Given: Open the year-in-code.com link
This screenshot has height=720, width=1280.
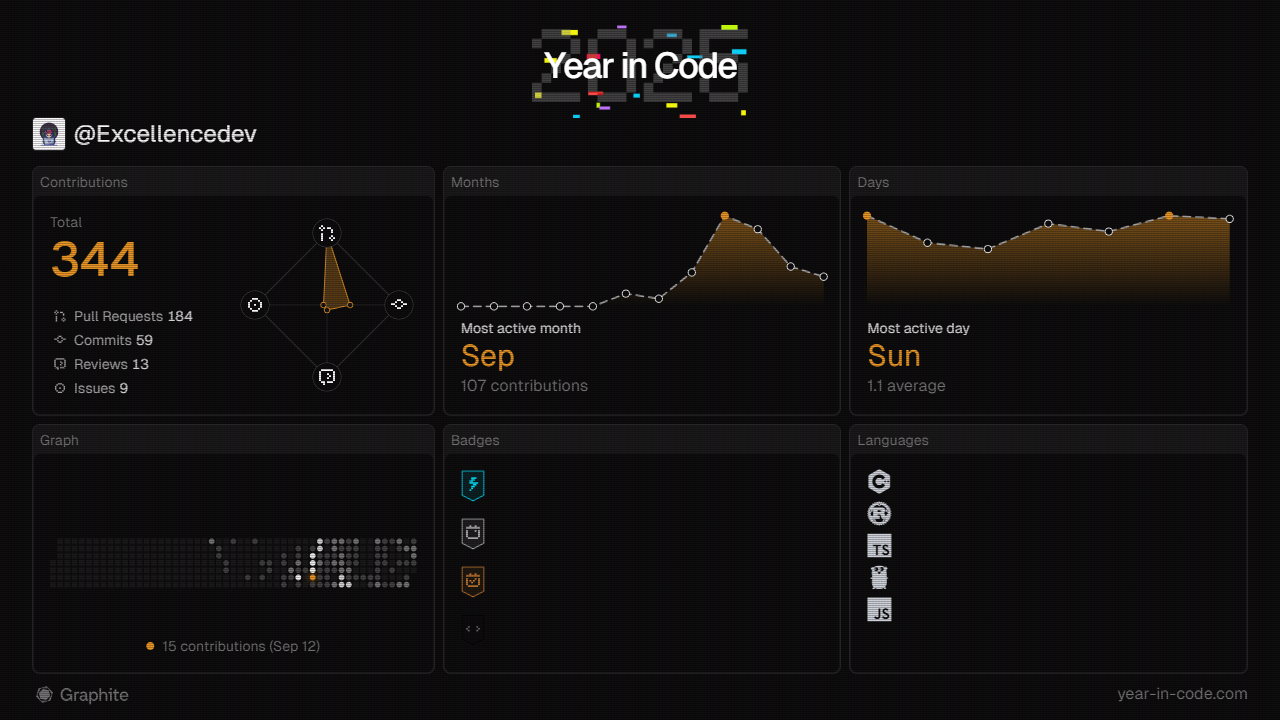Looking at the screenshot, I should 1182,694.
